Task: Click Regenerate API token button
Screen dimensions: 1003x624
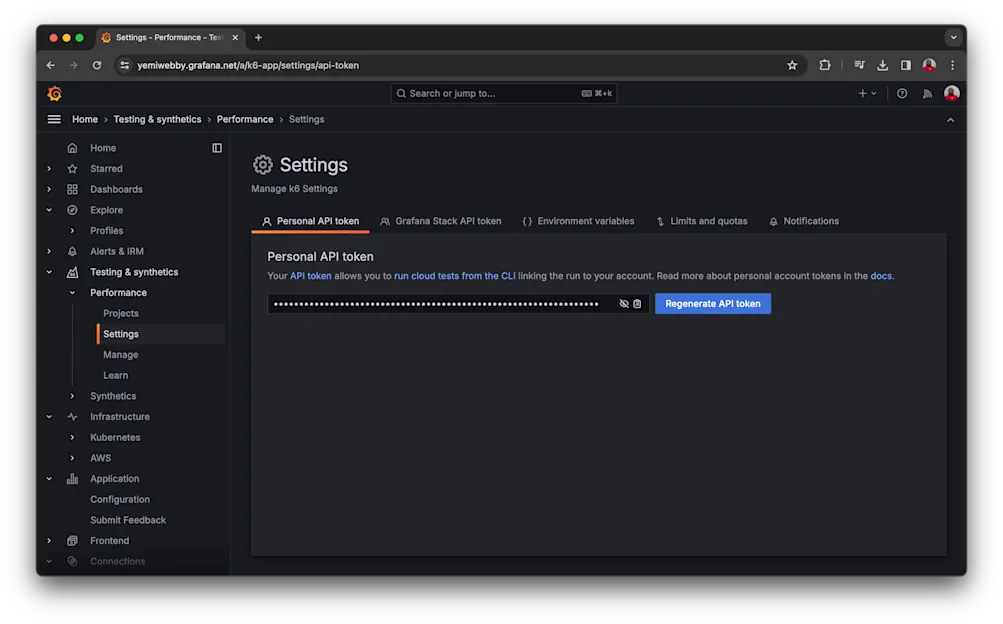Action: 713,304
